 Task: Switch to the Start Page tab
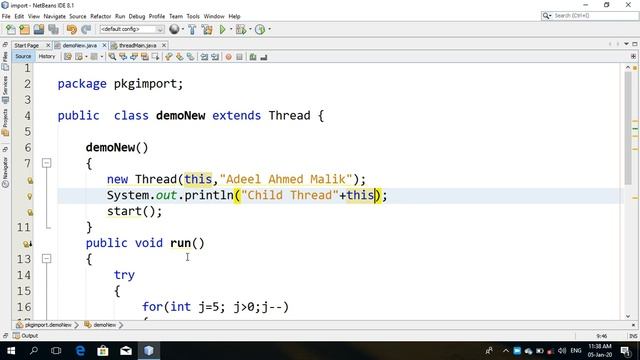[27, 45]
